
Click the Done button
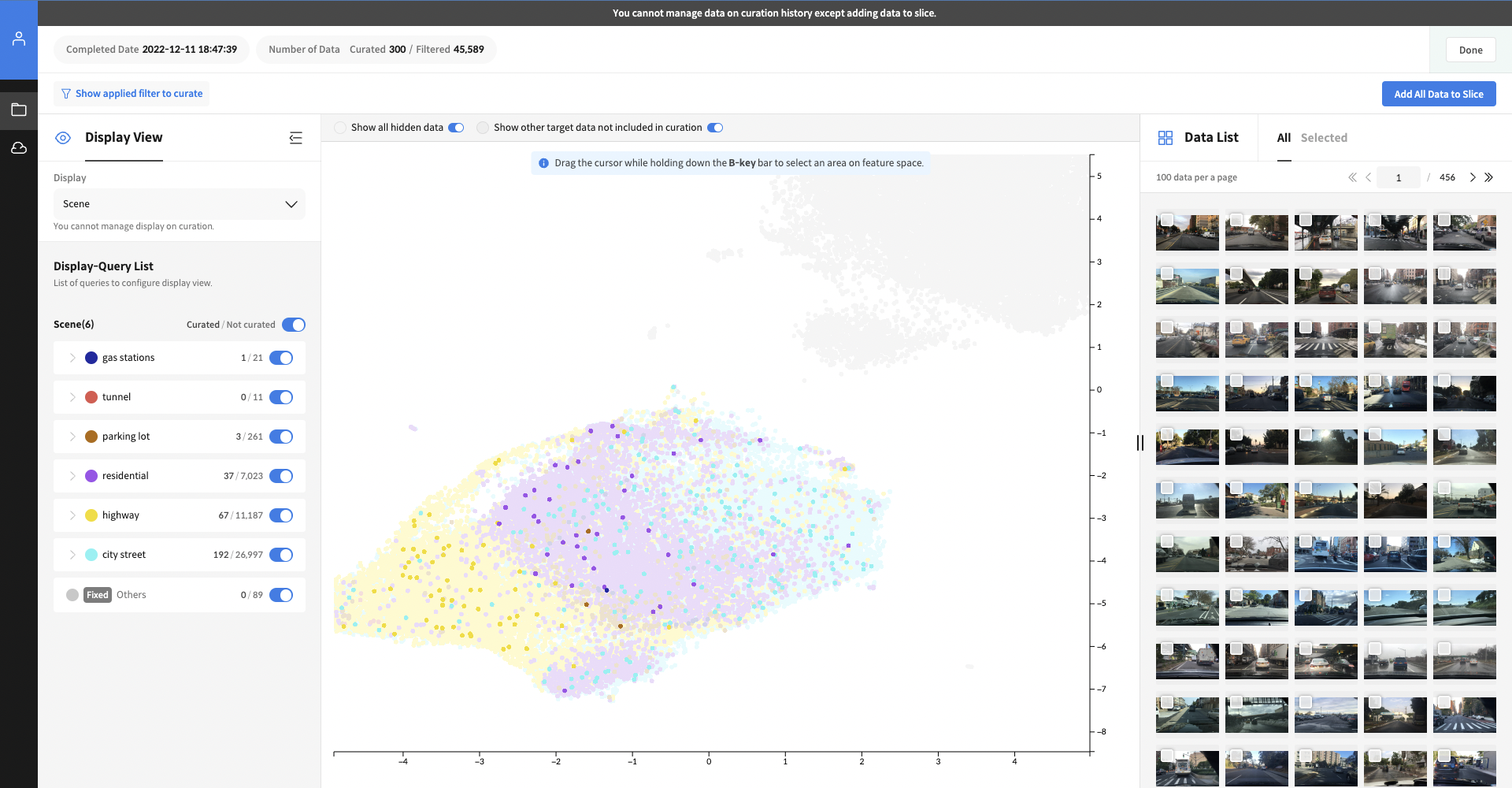point(1470,50)
